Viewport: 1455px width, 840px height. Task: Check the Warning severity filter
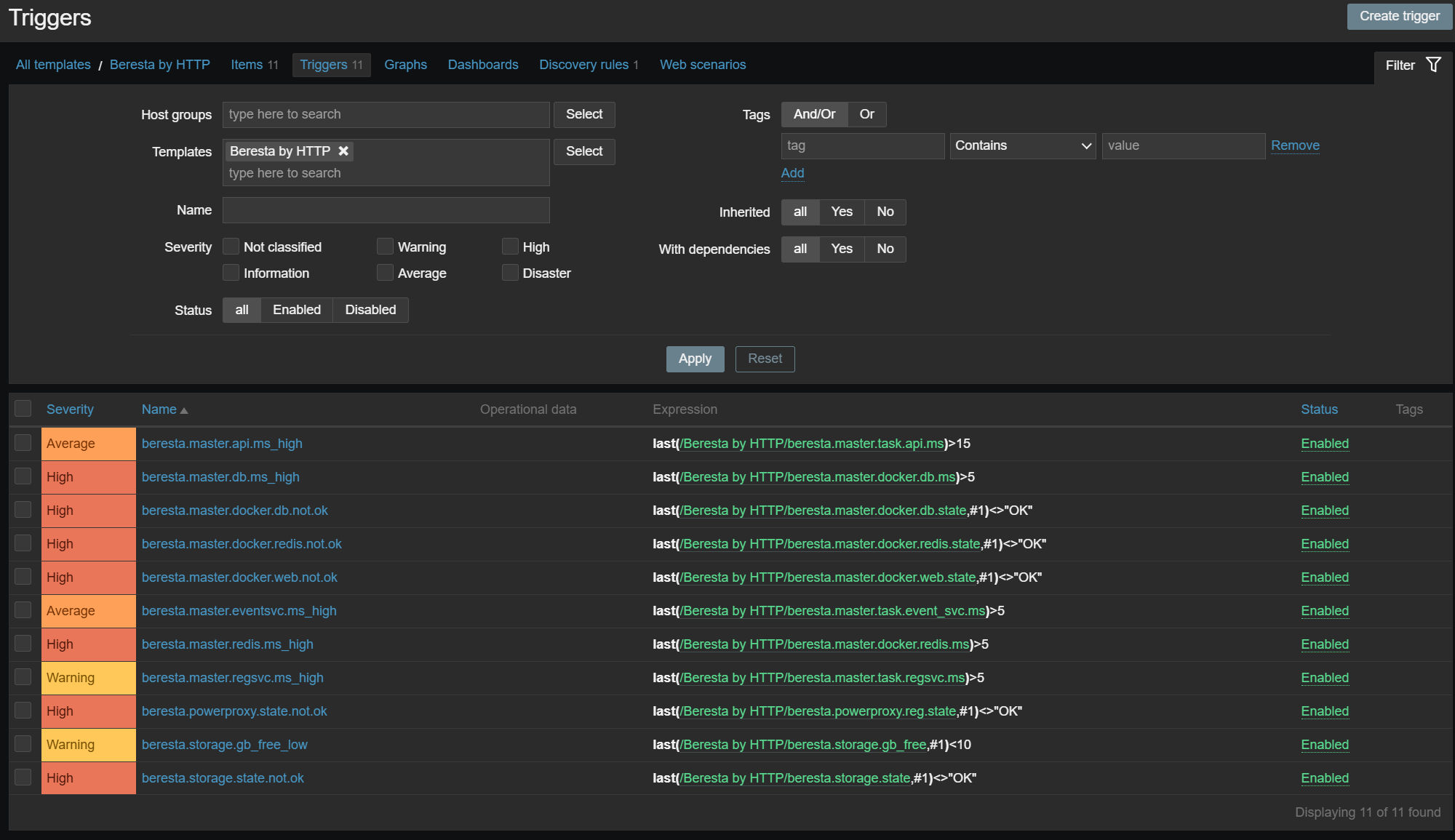[x=385, y=247]
